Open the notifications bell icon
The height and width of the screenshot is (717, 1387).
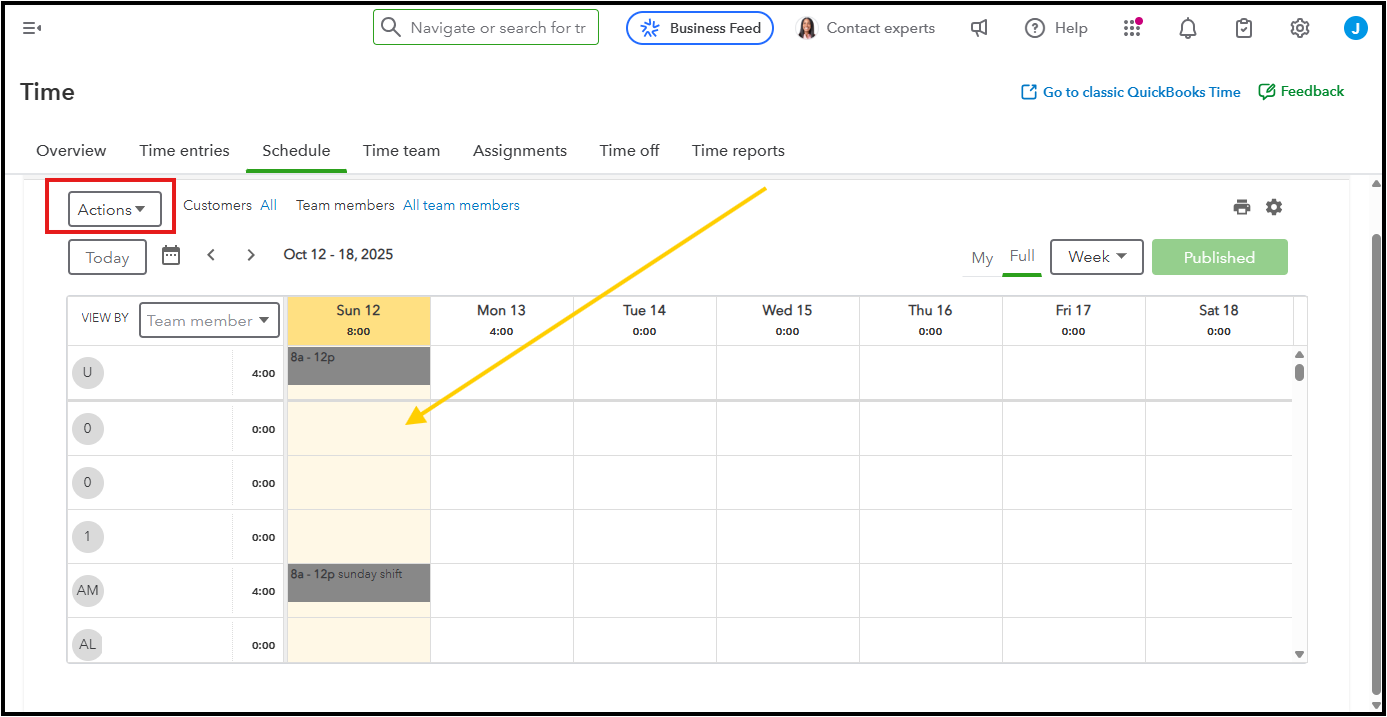pos(1188,28)
